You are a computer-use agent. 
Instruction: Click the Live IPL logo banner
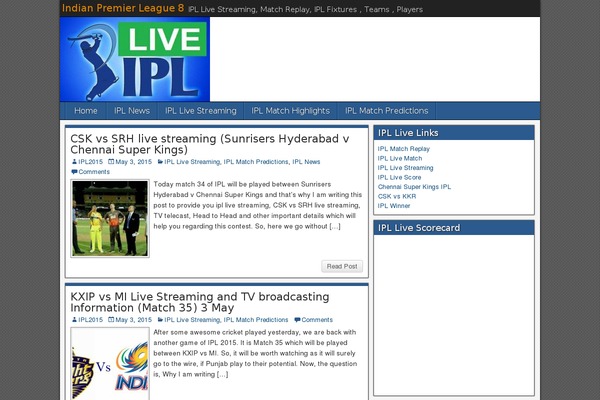(135, 59)
